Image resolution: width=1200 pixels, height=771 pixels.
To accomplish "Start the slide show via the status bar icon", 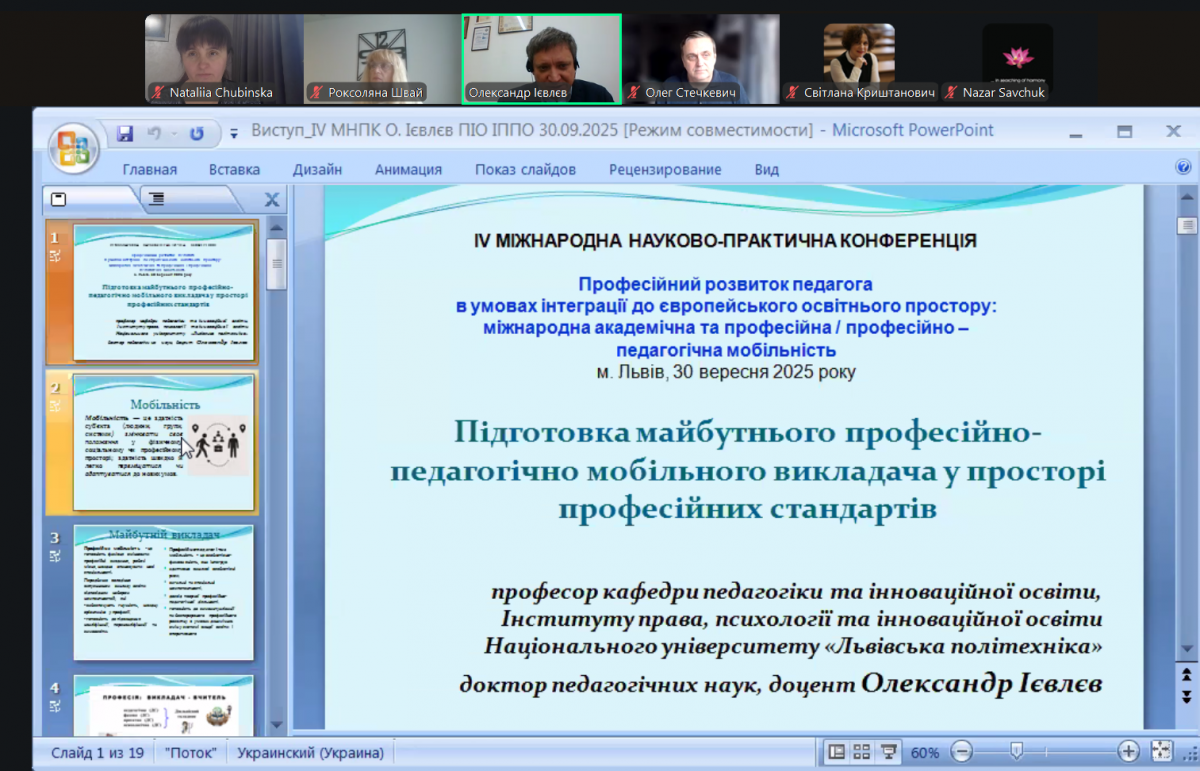I will (x=888, y=750).
